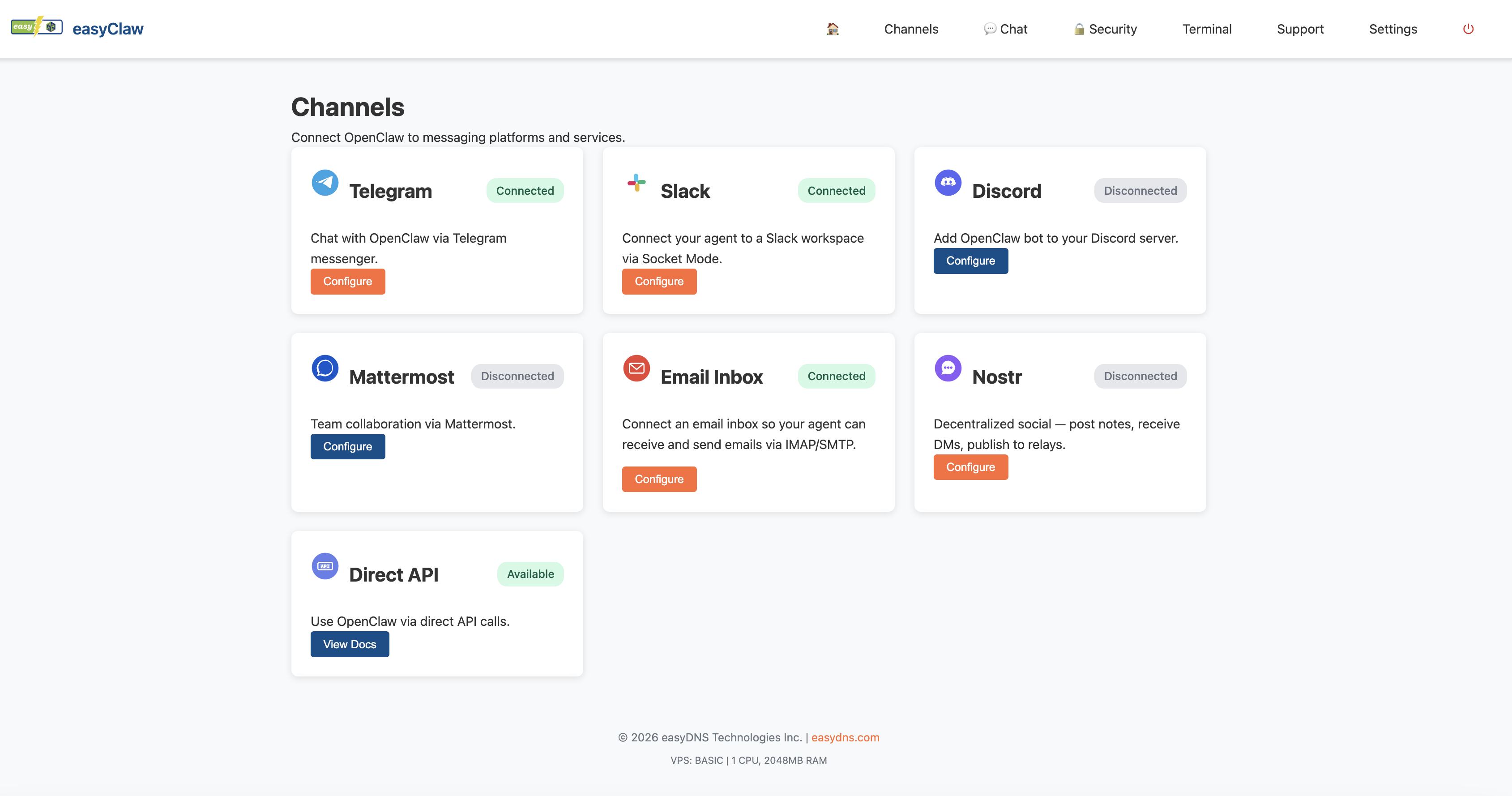Screen dimensions: 1512x796
Task: Click 'Connect OpenClaw to messaging platforms' subtitle
Action: pos(458,137)
